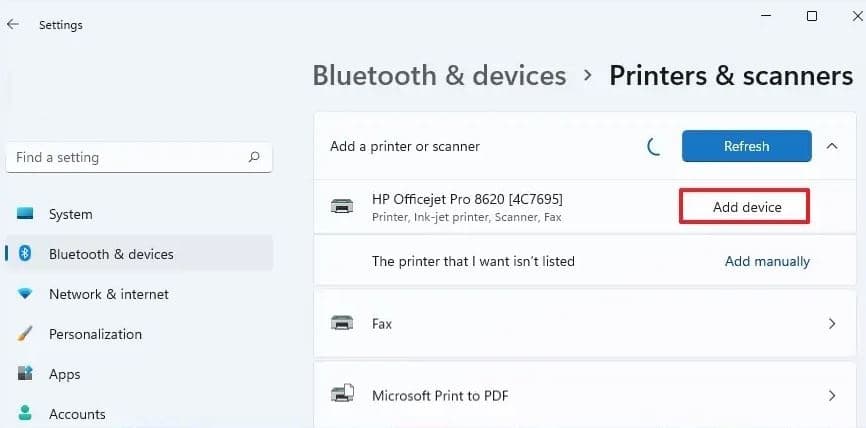Click the Personalization paintbrush icon
This screenshot has height=428, width=866.
click(26, 334)
